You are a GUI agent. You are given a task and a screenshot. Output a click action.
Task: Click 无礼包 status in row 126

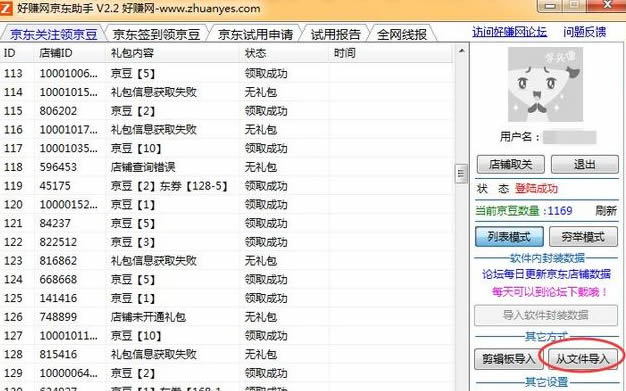click(x=261, y=317)
